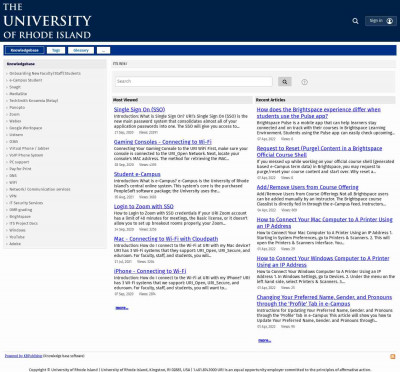Open iPhone - Connecting to Wi-Fi article
The image size is (400, 372).
[150, 271]
